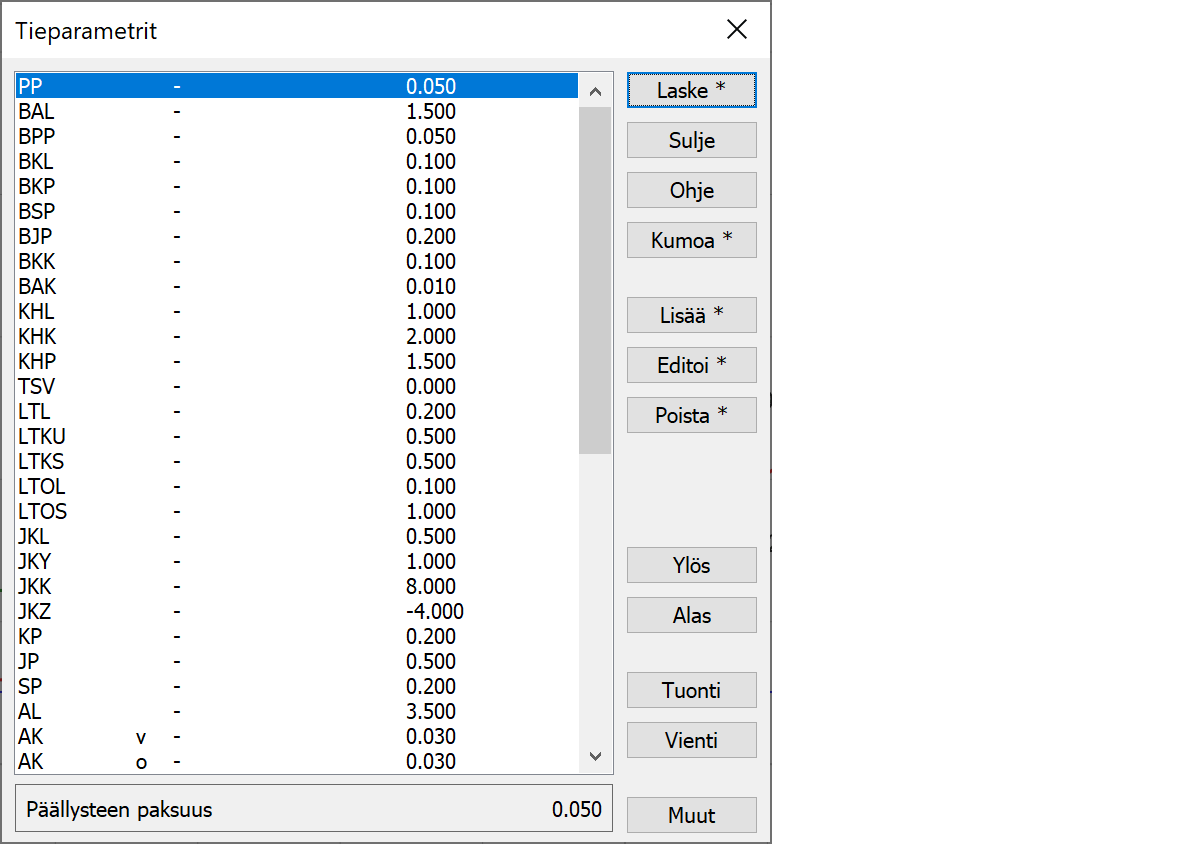Open the Muut options
1200x844 pixels.
point(691,815)
